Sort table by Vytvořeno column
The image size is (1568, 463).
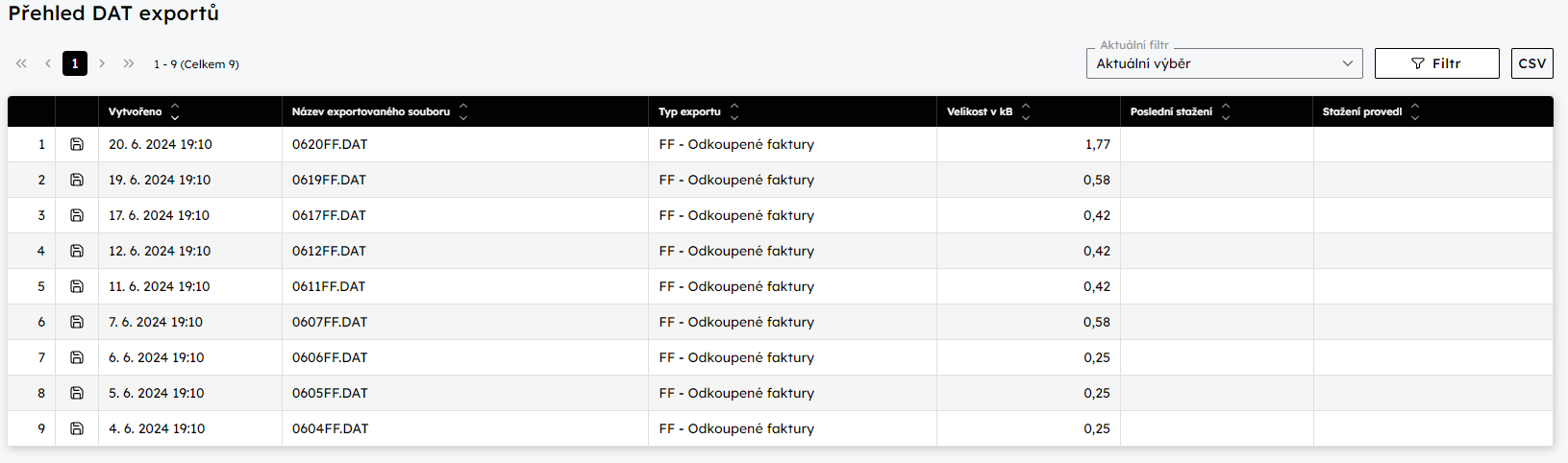click(174, 112)
